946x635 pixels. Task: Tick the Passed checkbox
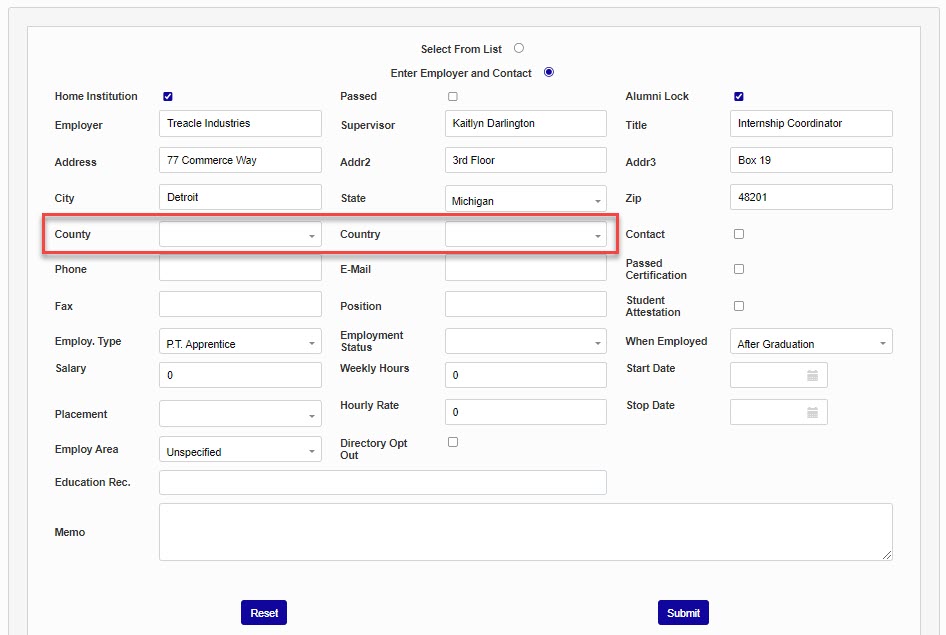tap(453, 97)
